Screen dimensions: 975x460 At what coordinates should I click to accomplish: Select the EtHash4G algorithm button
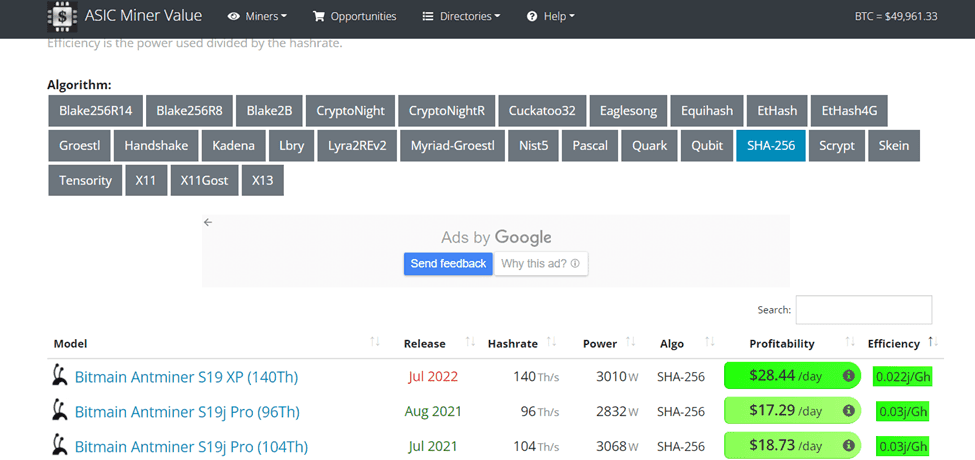(849, 111)
